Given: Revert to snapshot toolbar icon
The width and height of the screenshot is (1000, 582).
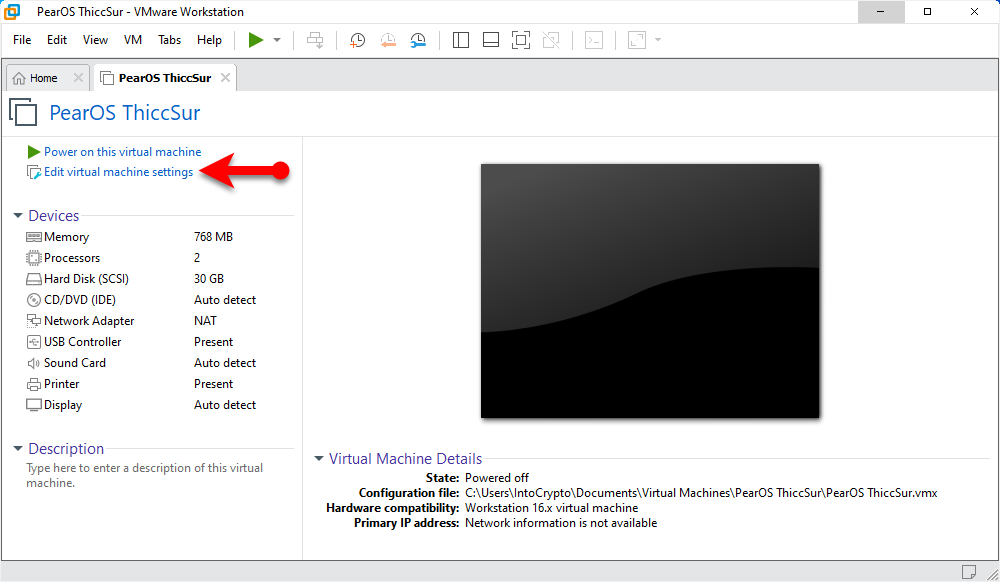Looking at the screenshot, I should tap(388, 40).
